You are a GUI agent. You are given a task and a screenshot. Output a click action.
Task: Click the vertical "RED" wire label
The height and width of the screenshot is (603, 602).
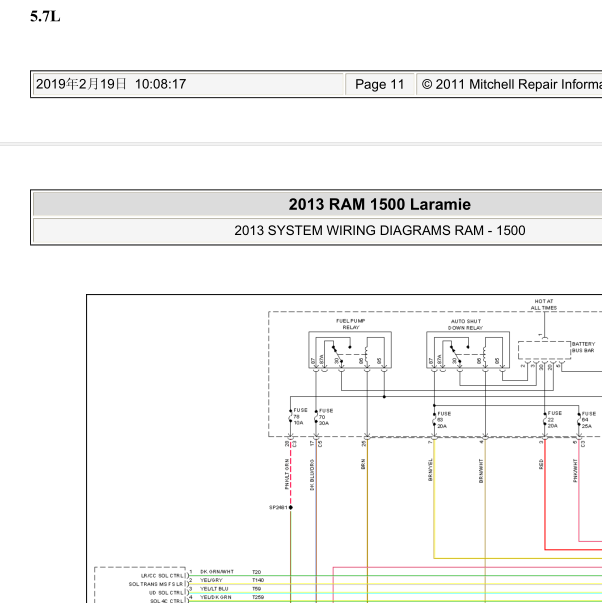click(541, 464)
